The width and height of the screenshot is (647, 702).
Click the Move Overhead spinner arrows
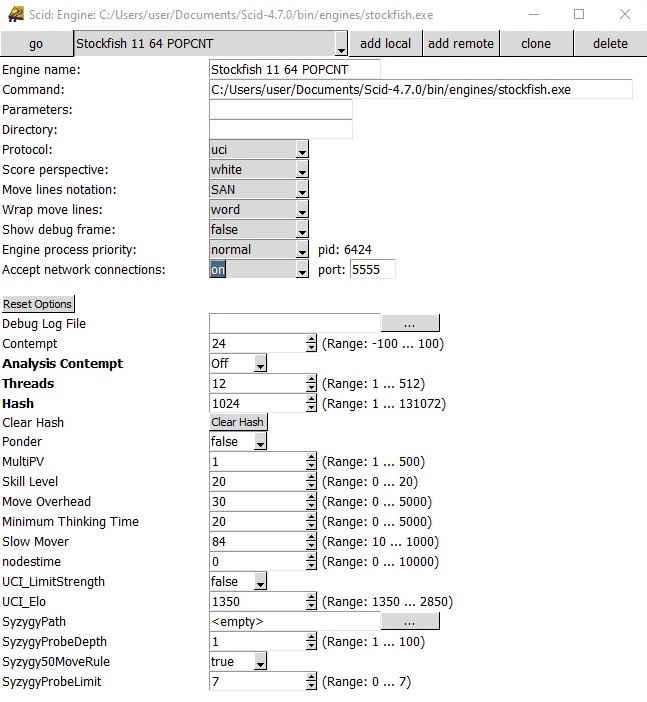pos(311,501)
